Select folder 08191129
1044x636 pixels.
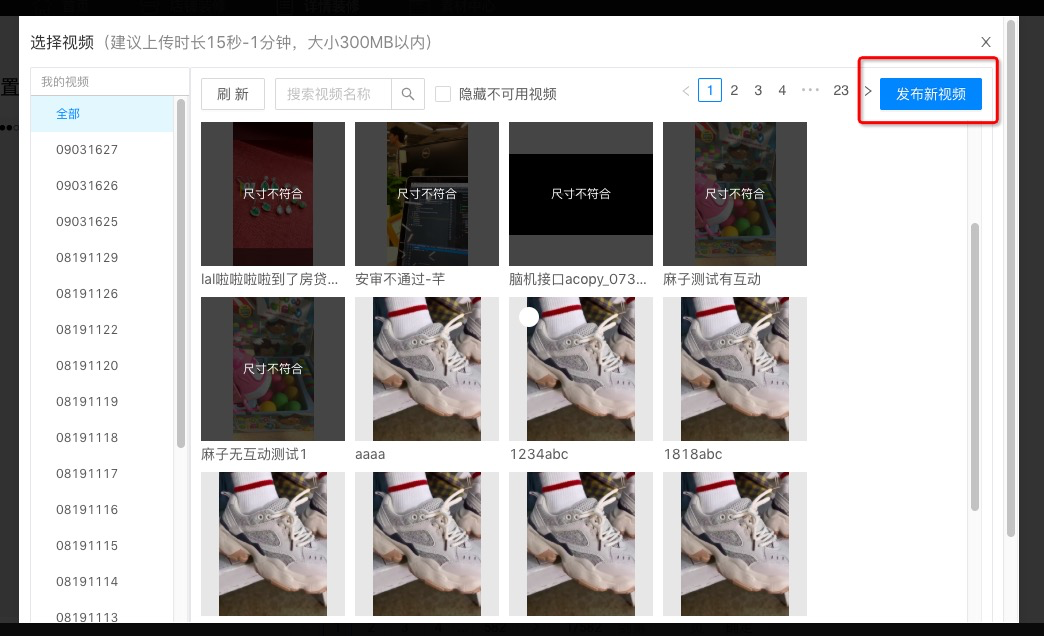[102, 258]
